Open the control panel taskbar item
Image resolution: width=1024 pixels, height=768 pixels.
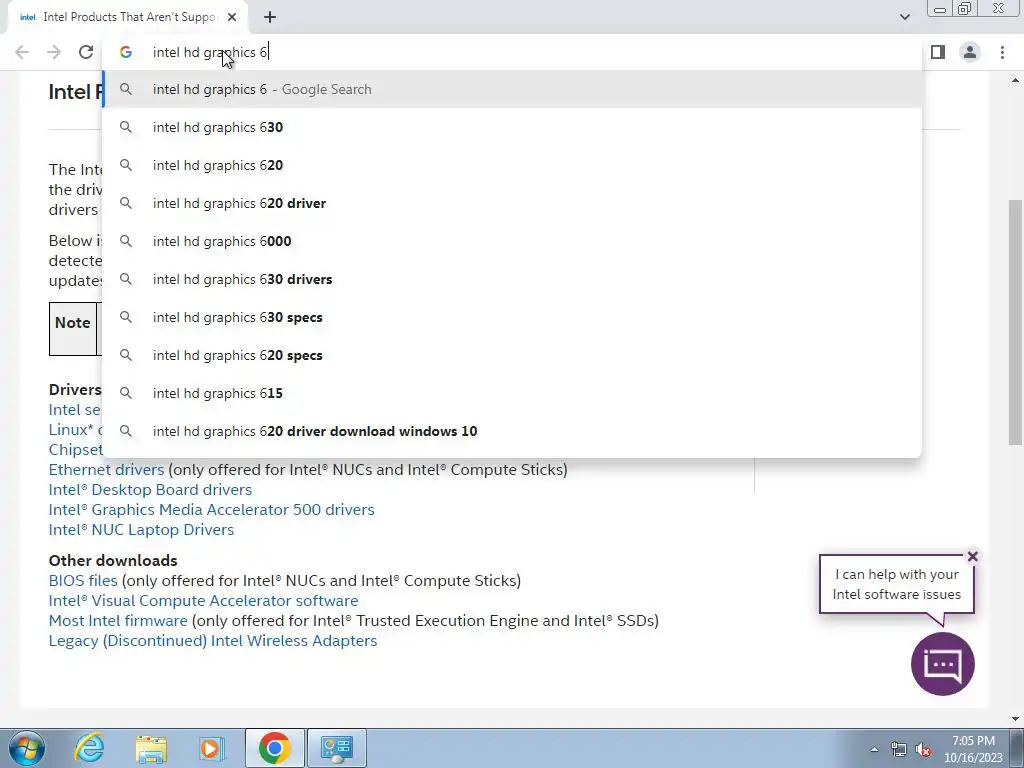[336, 748]
